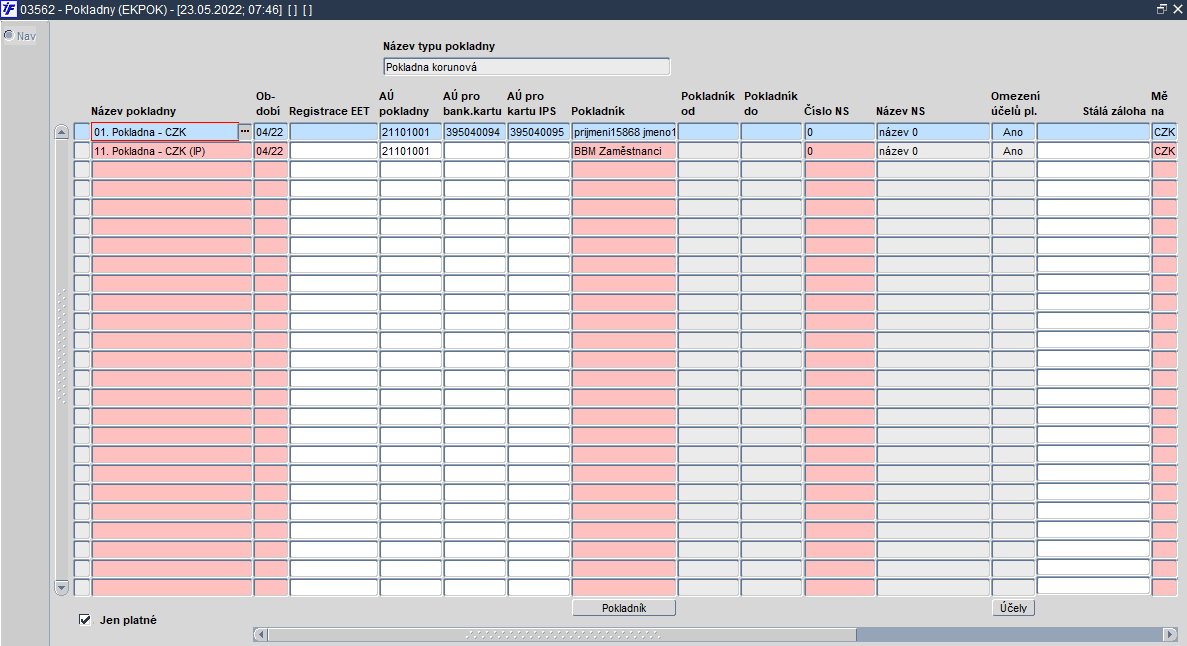
Task: Select the 01. Pokladna - CZK name cell
Action: [165, 132]
